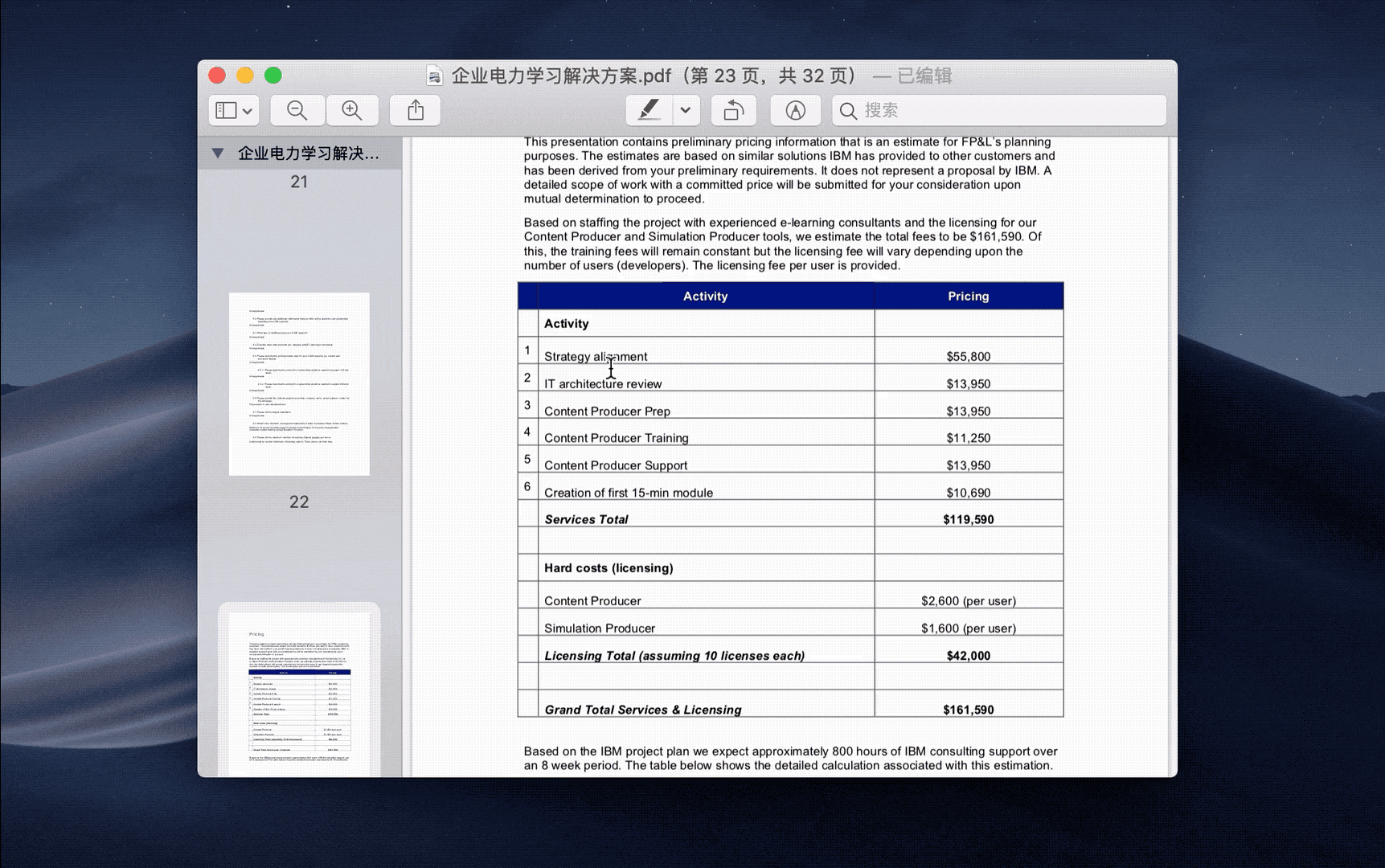1385x868 pixels.
Task: Open the highlight color dropdown arrow
Action: tap(686, 111)
